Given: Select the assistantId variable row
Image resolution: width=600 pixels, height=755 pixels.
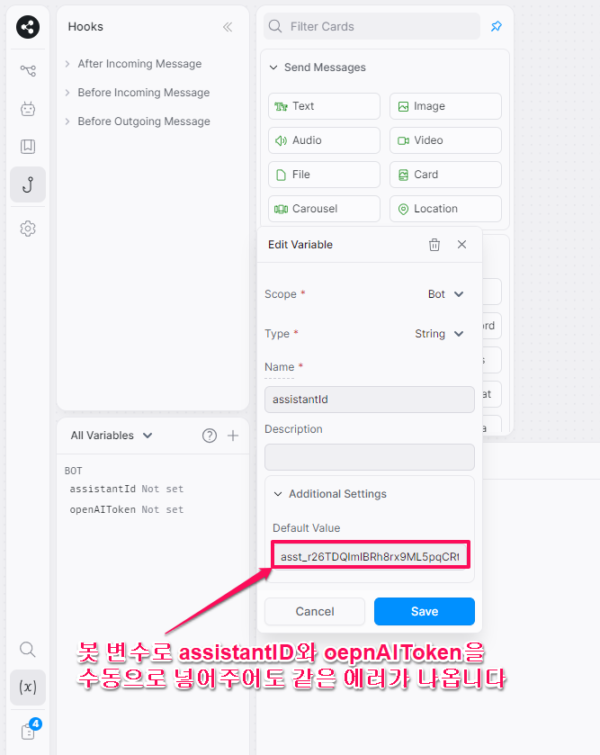Looking at the screenshot, I should click(x=127, y=489).
